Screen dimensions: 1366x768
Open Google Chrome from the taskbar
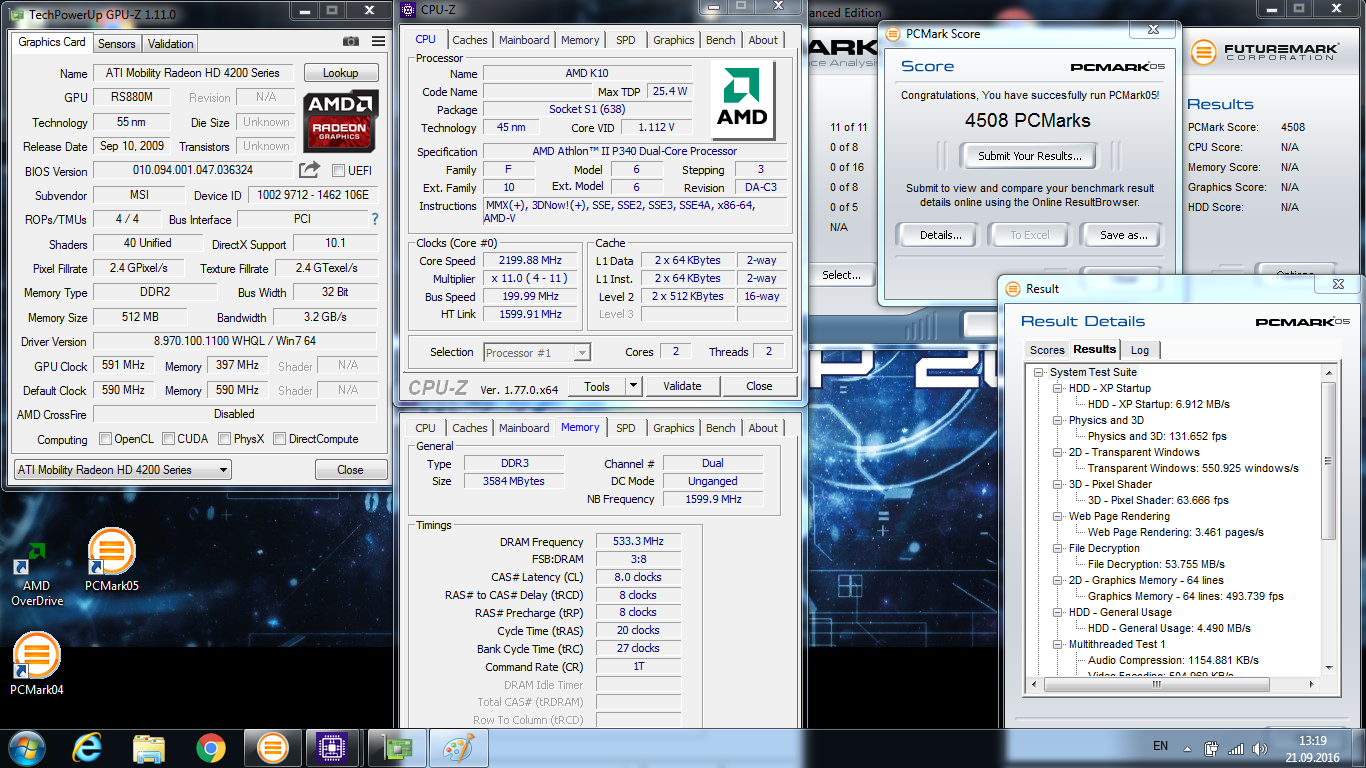pos(210,748)
